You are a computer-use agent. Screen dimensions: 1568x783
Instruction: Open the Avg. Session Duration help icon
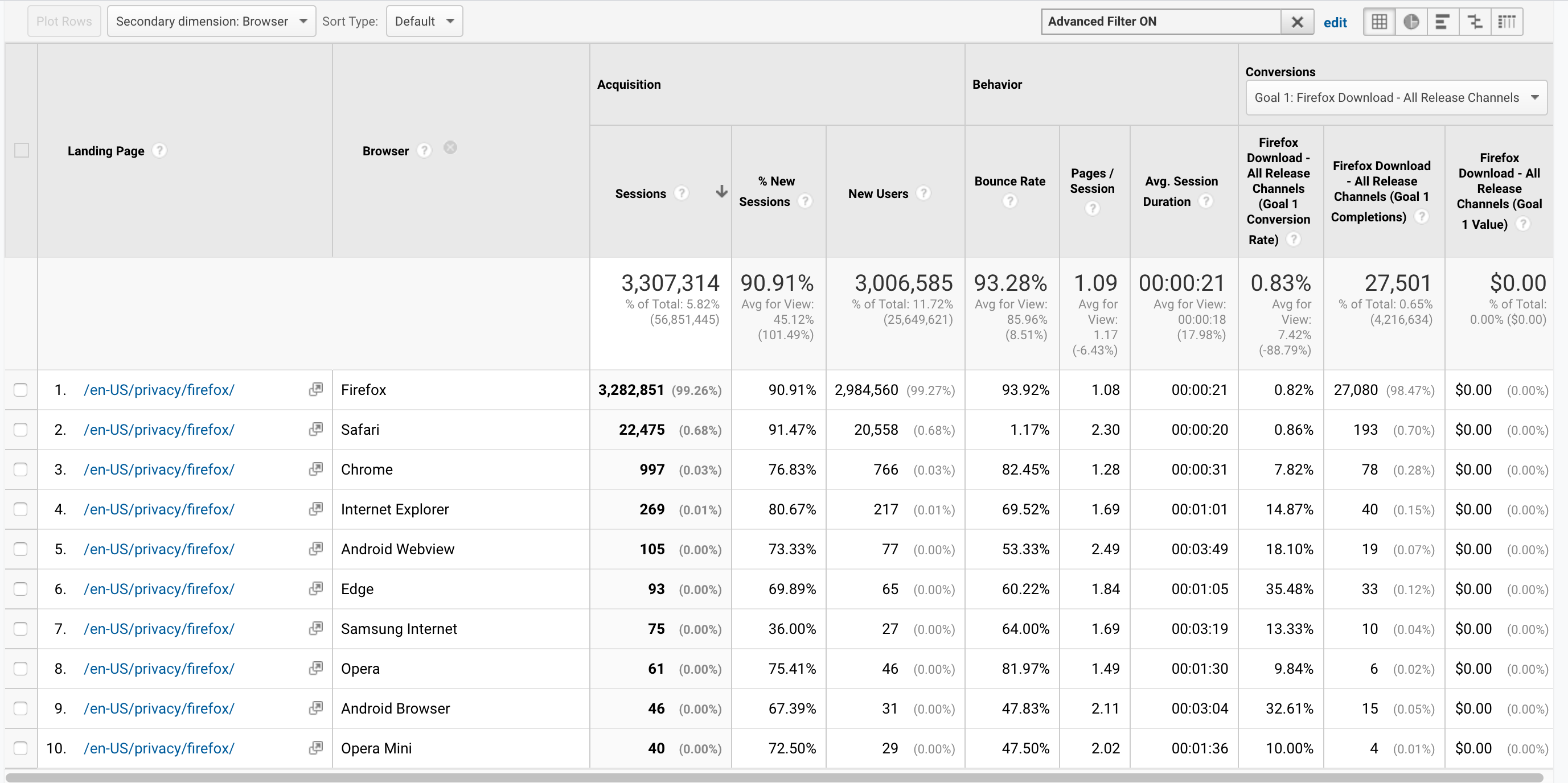coord(1206,201)
